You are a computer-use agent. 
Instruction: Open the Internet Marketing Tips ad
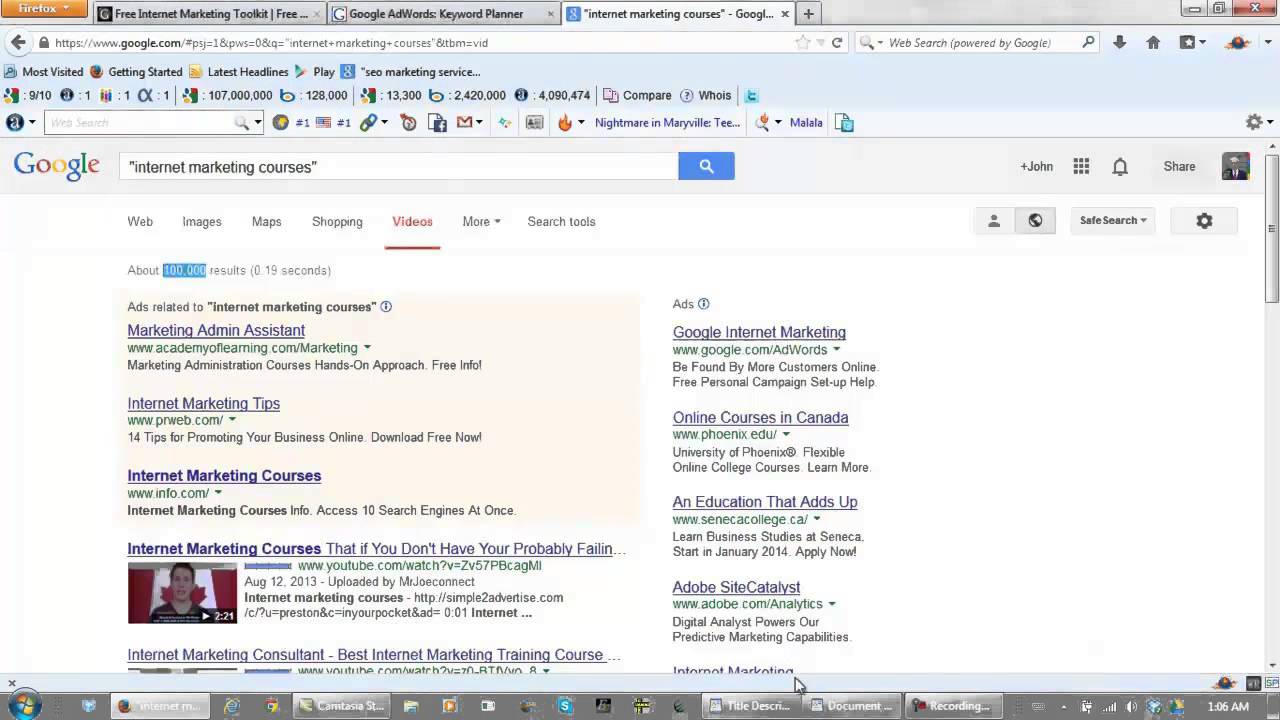pyautogui.click(x=203, y=403)
